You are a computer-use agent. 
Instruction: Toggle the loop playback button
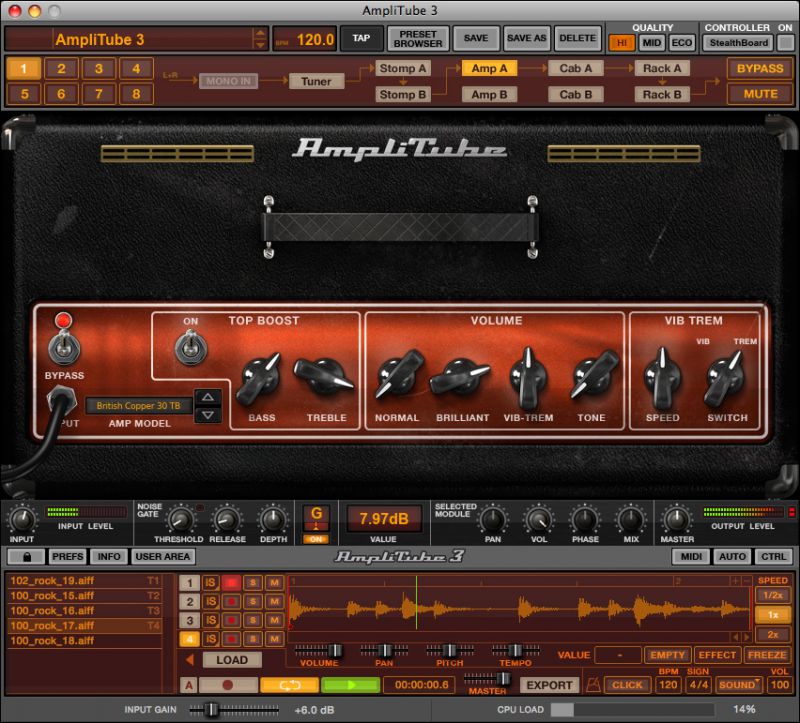click(289, 685)
